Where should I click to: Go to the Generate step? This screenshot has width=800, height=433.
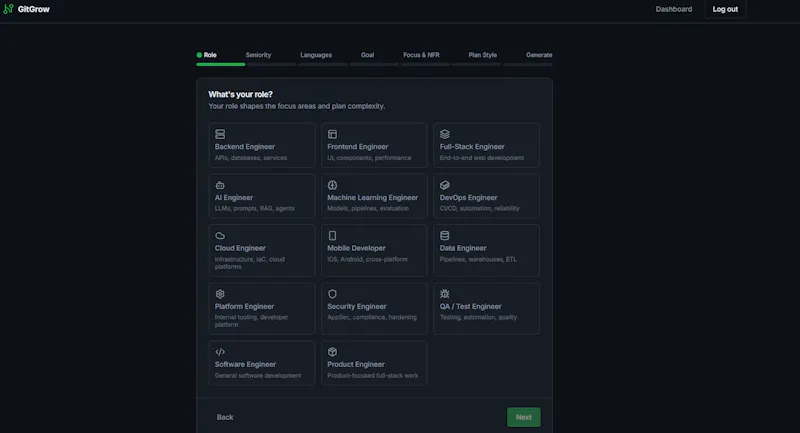[539, 55]
